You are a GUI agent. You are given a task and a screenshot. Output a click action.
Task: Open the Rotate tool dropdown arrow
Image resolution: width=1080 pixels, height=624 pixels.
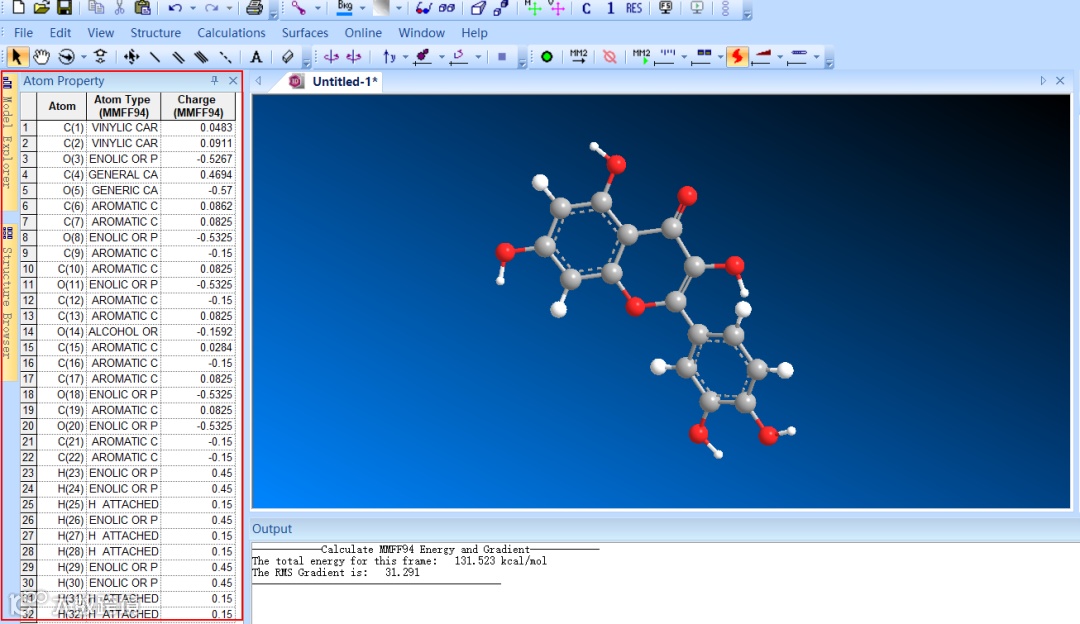tap(83, 56)
